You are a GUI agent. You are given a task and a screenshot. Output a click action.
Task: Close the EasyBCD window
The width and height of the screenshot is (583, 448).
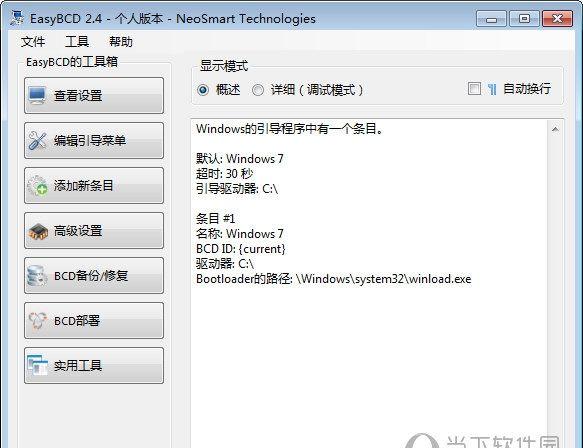click(557, 19)
